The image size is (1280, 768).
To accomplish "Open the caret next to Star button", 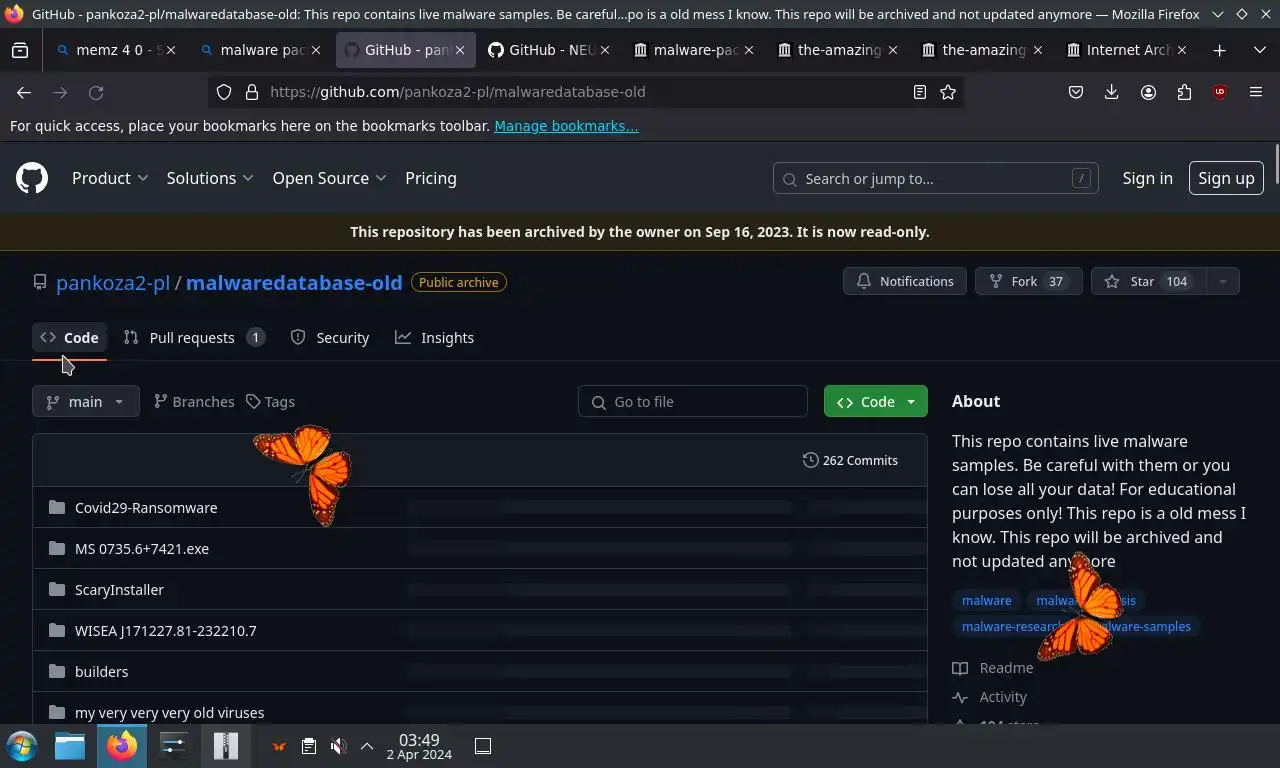I will (x=1222, y=282).
